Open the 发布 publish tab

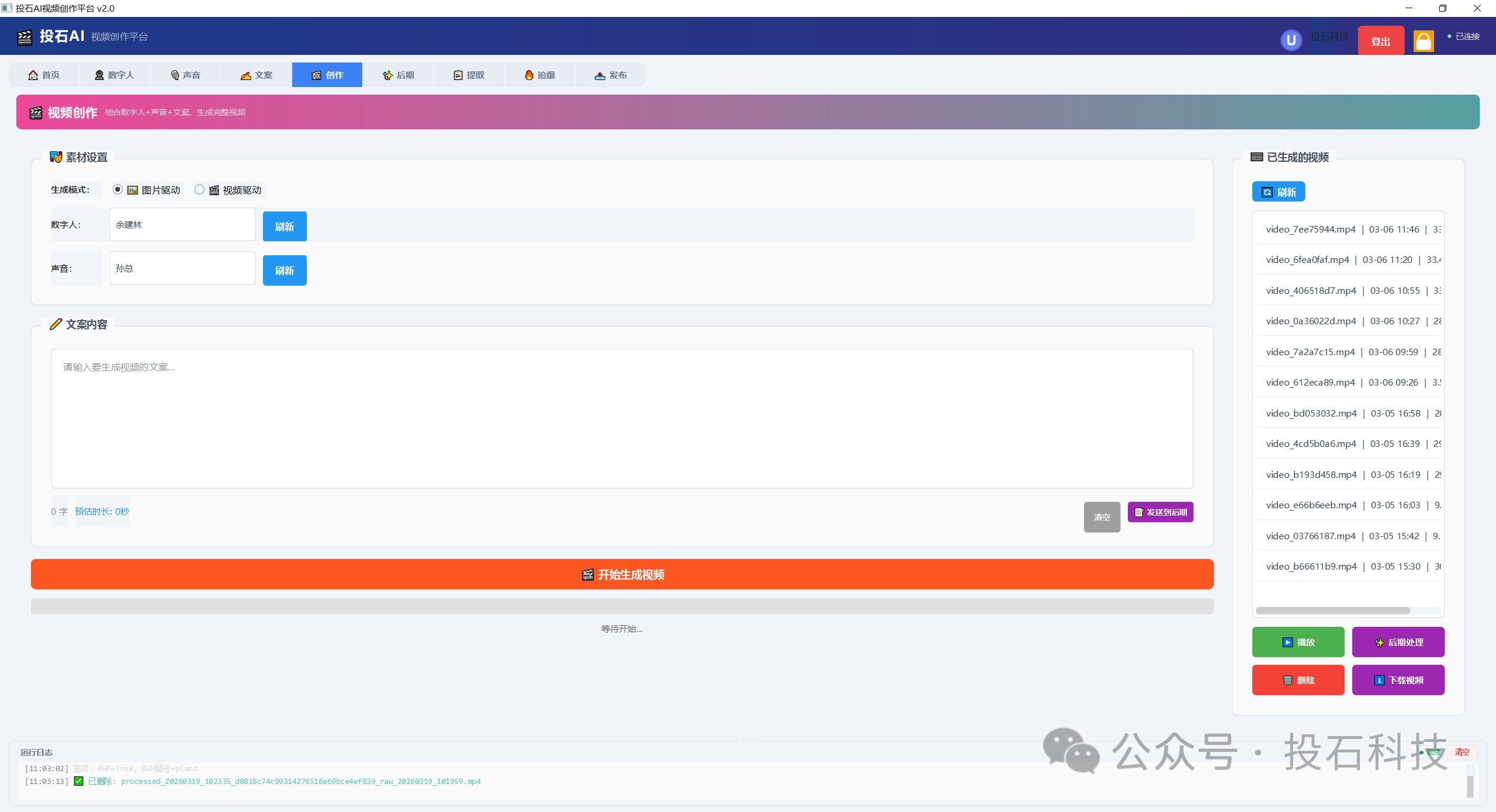[610, 75]
